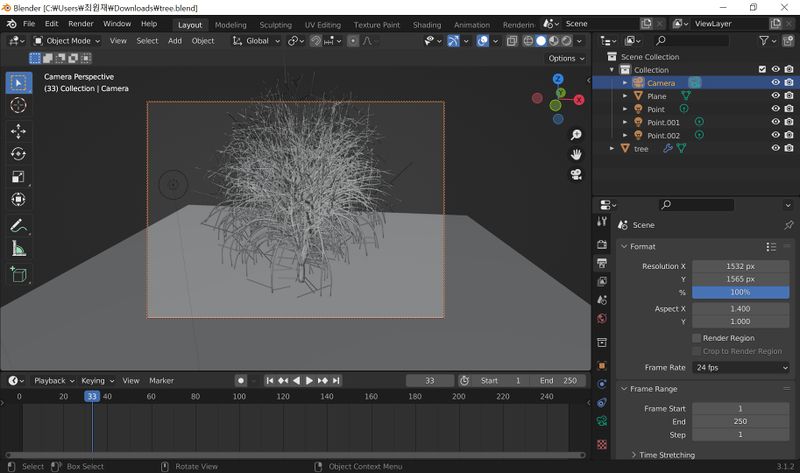Switch to Modeling workspace tab
The width and height of the screenshot is (800, 473).
tap(231, 25)
